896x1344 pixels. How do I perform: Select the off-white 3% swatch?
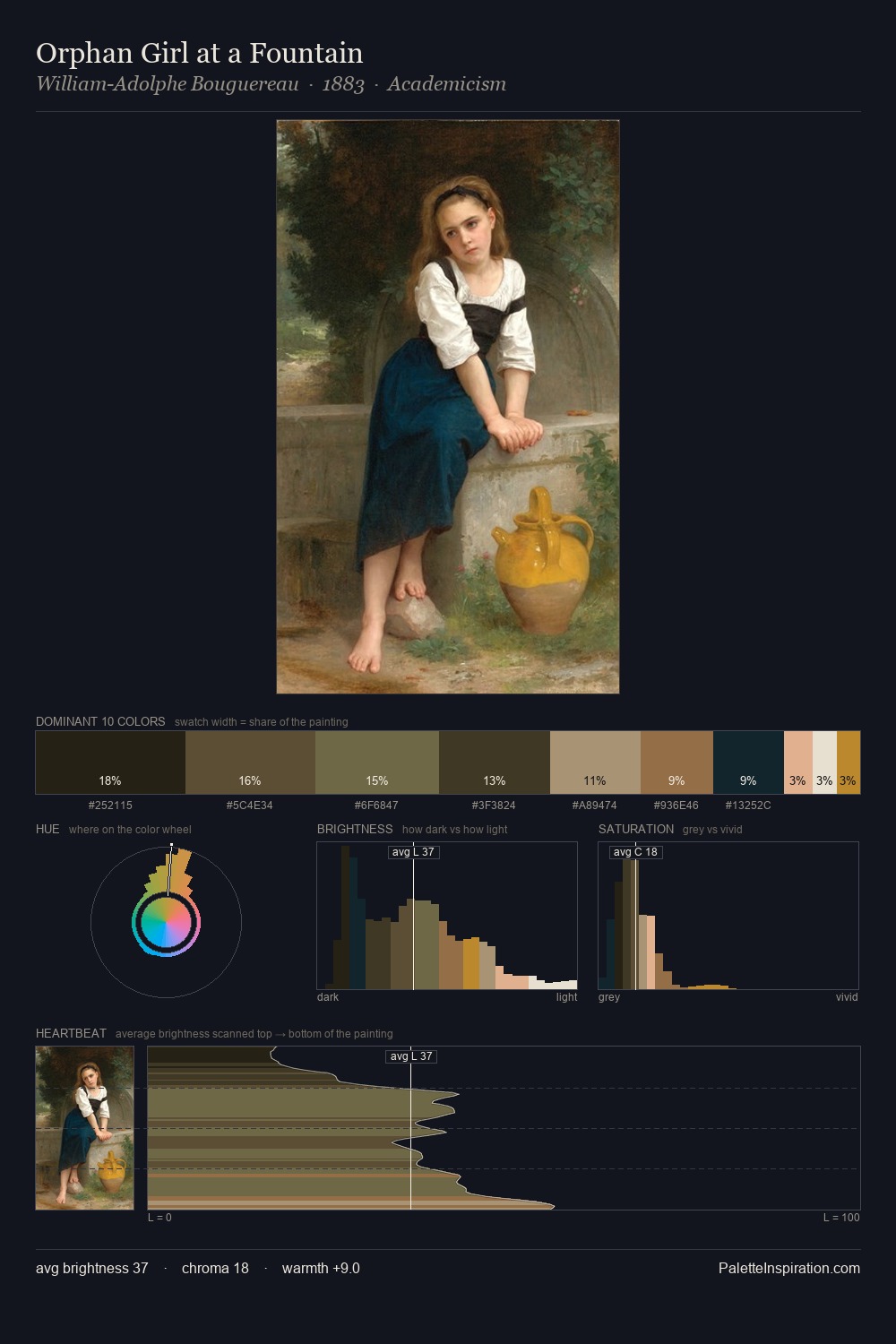[x=824, y=762]
